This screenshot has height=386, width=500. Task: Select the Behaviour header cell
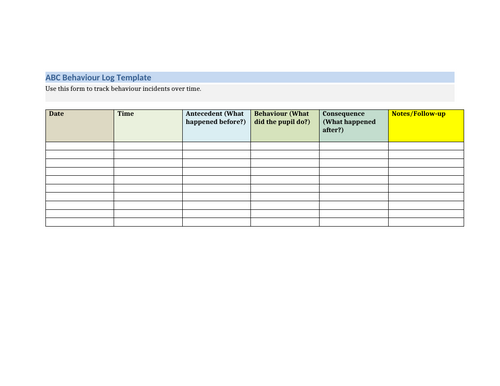pyautogui.click(x=285, y=126)
